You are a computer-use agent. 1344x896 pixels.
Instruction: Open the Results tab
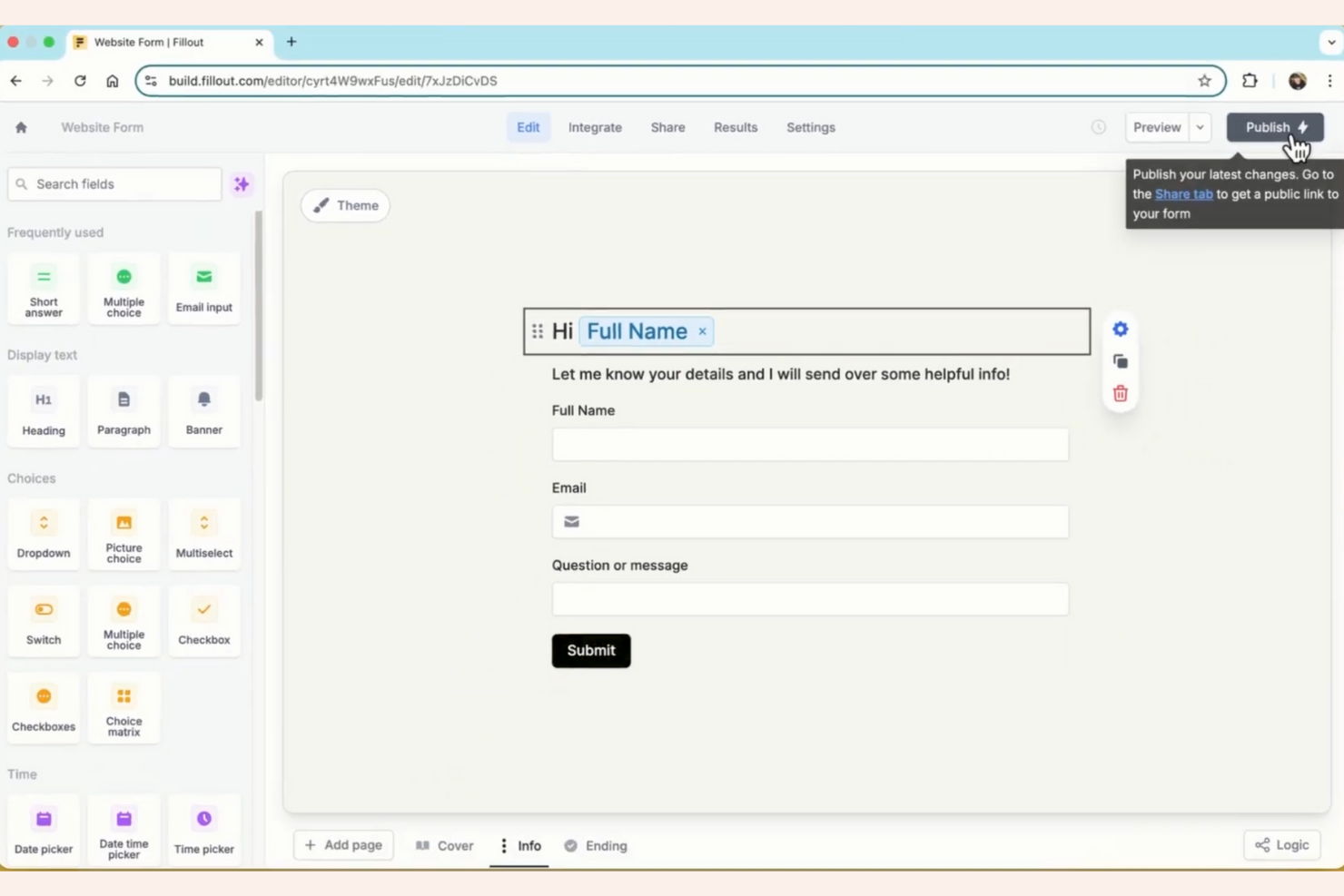(x=736, y=127)
